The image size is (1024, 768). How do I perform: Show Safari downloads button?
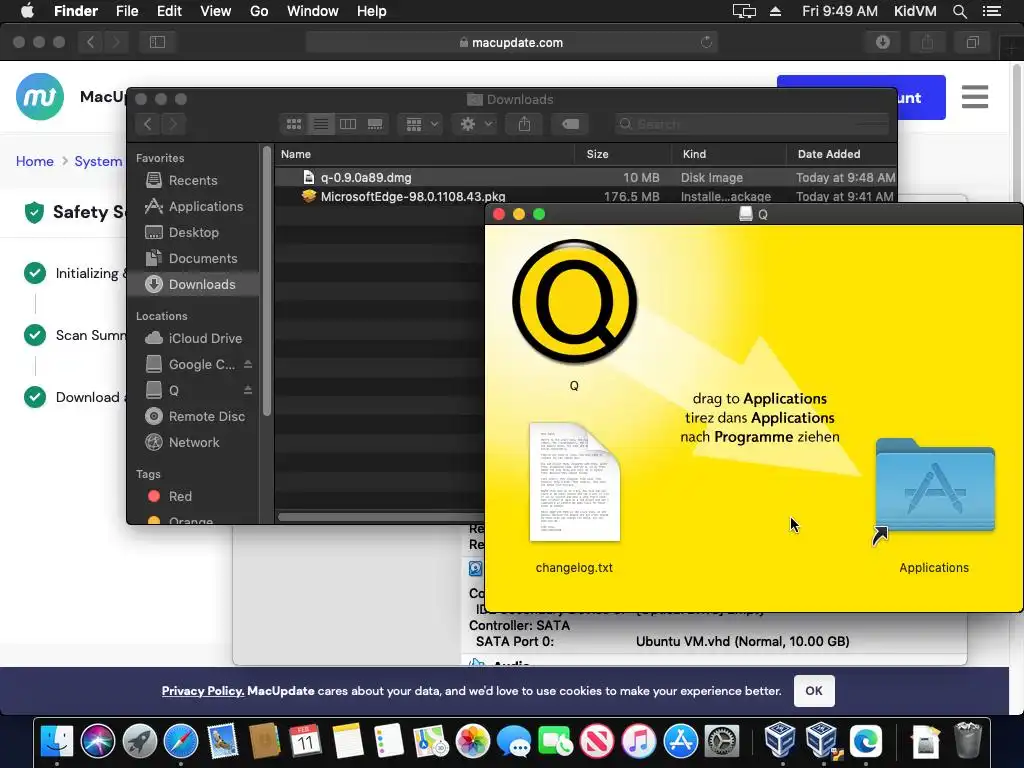click(x=883, y=42)
